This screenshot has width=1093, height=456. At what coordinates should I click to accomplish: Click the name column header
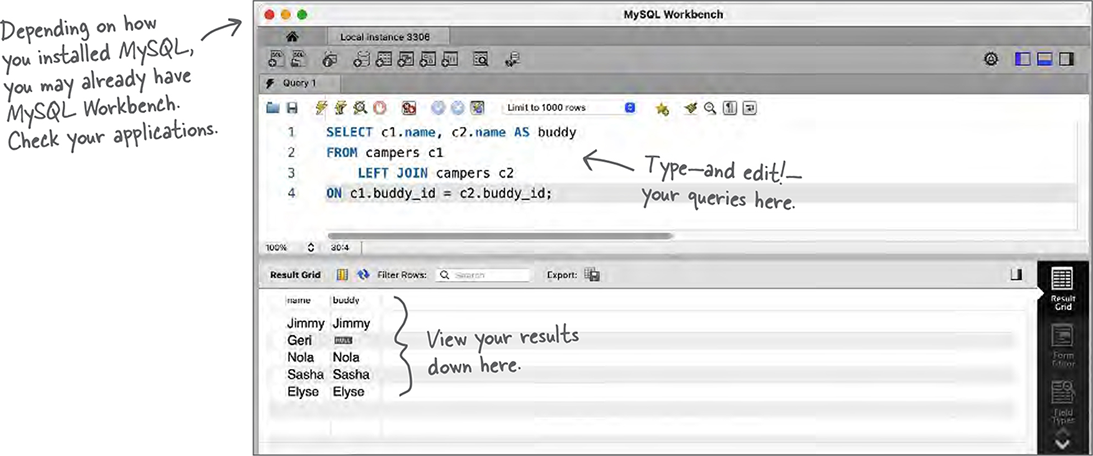click(x=298, y=300)
